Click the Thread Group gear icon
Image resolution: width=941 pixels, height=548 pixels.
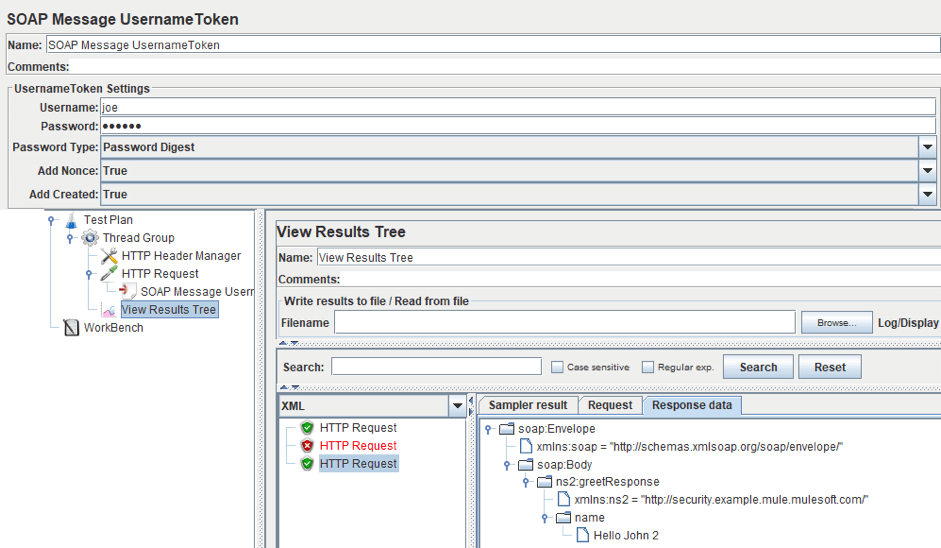tap(89, 238)
